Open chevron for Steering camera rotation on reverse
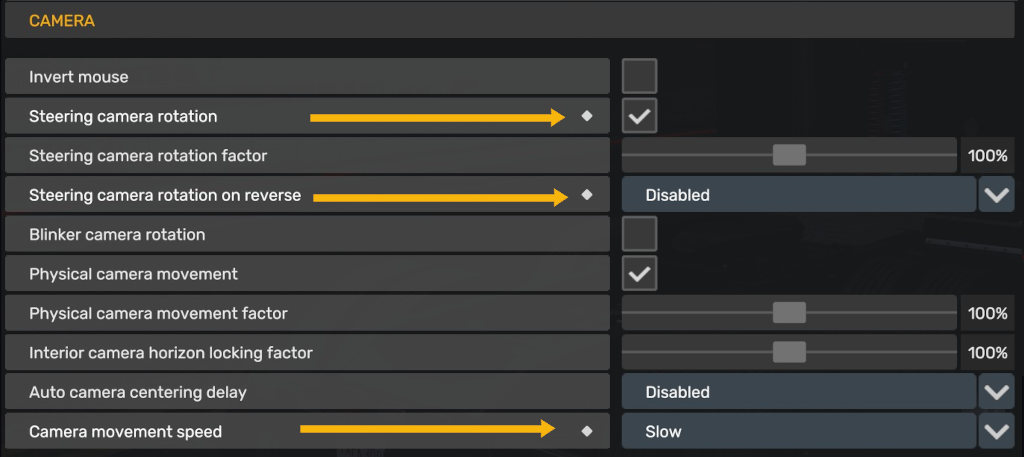This screenshot has width=1024, height=457. [997, 195]
